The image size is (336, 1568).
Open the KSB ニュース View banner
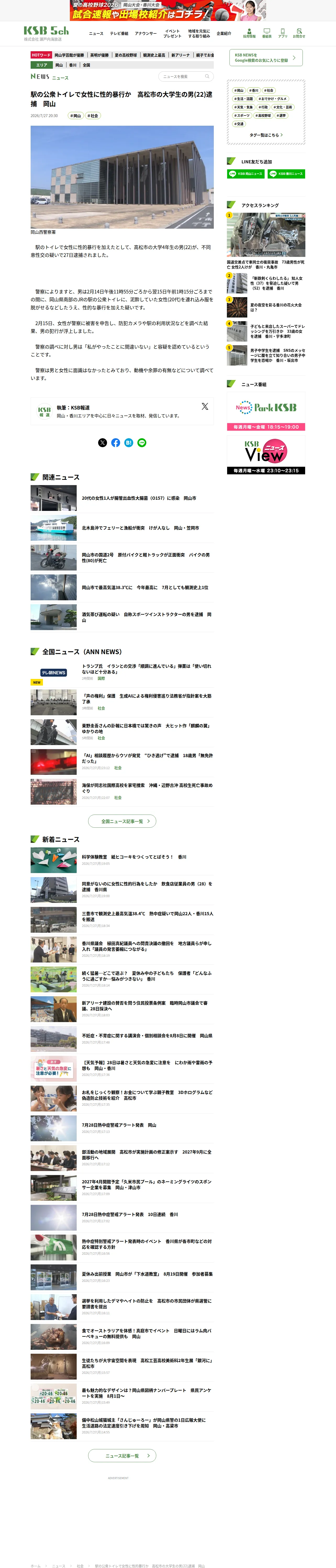coord(266,455)
